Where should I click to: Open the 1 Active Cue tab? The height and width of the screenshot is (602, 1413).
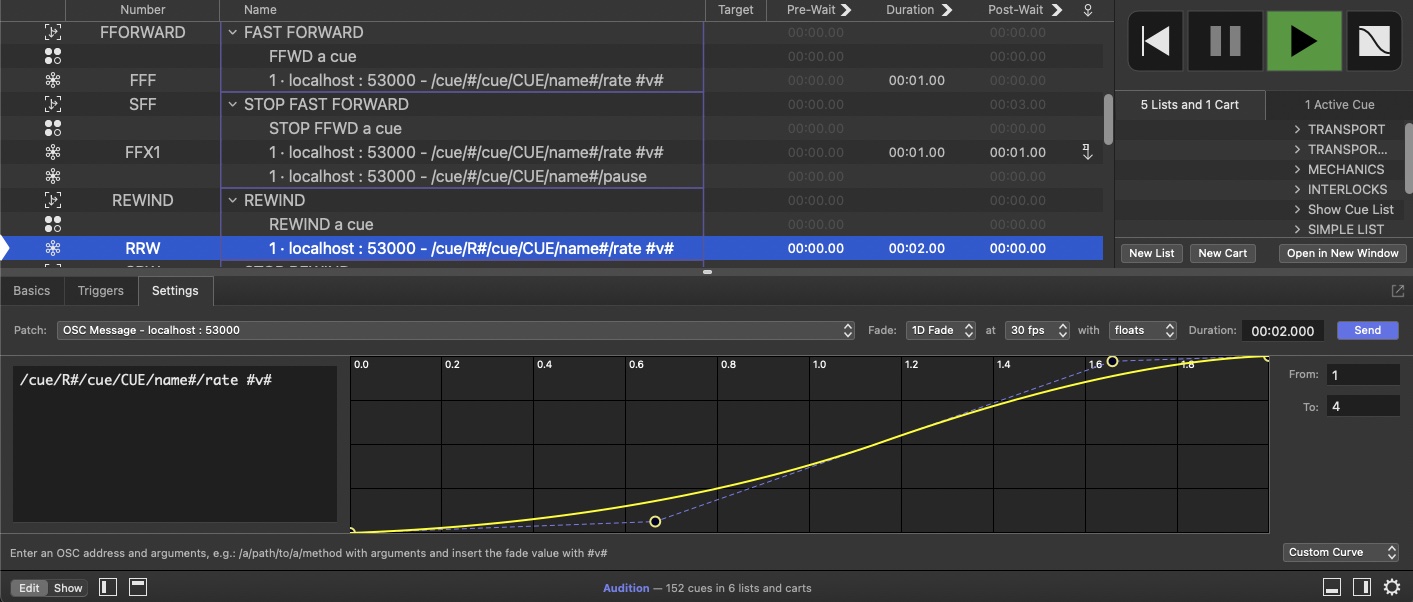(x=1338, y=105)
